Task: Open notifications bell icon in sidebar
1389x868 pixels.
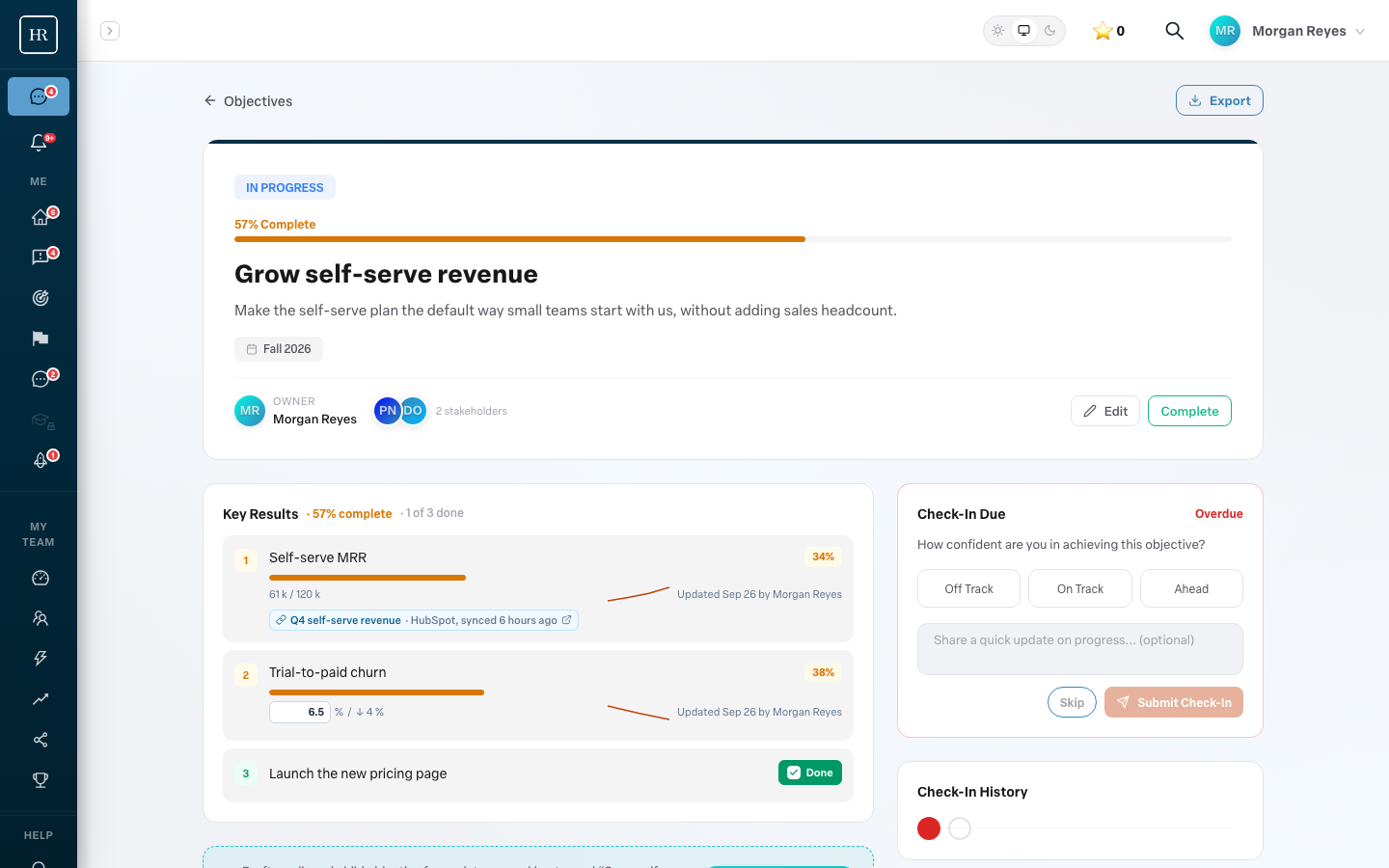Action: [39, 143]
